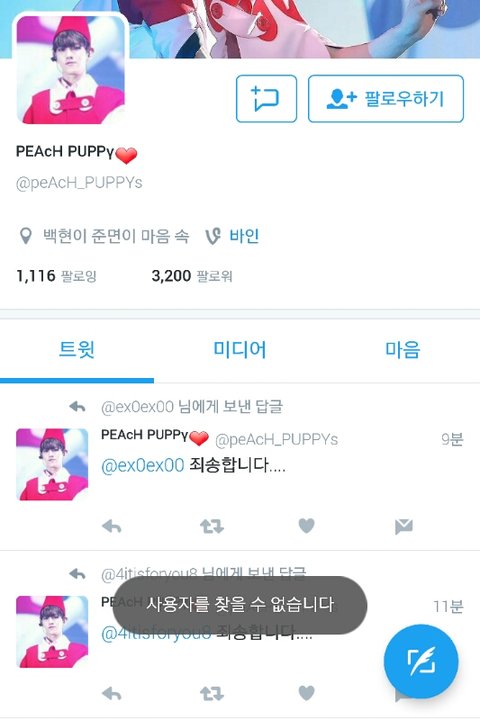480x720 pixels.
Task: Tap the floating compose tweet button
Action: click(x=421, y=661)
